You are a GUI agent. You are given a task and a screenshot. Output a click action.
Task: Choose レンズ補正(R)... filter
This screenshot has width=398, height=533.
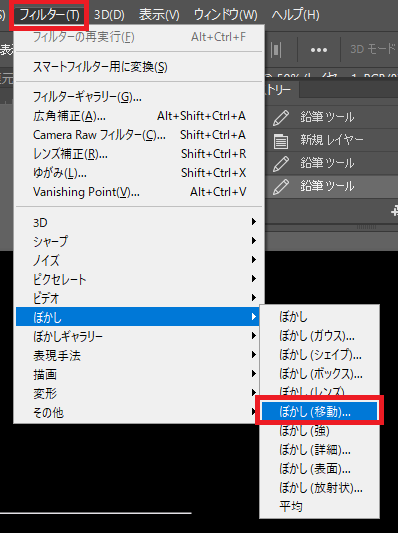(139, 154)
